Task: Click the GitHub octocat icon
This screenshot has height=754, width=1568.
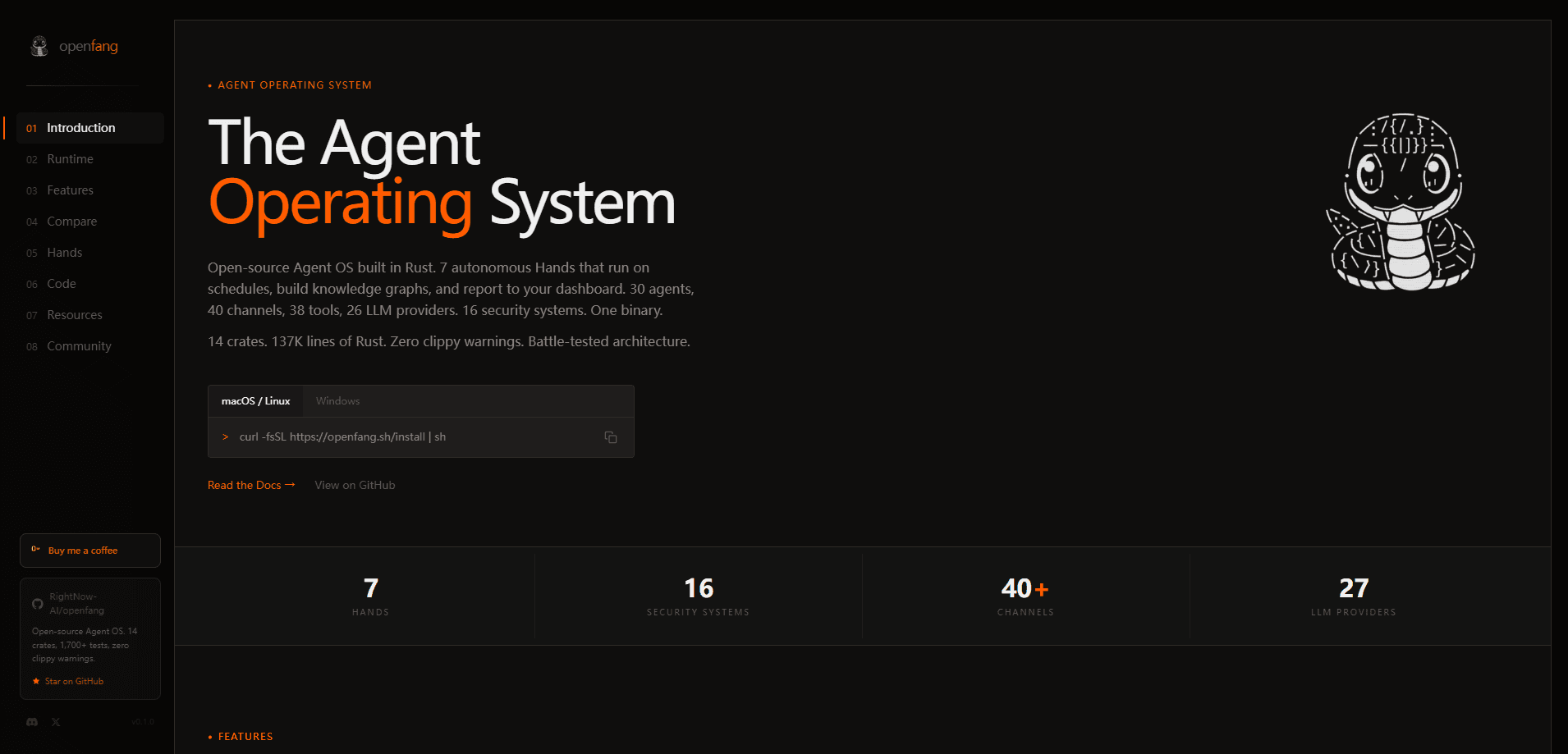Action: 38,604
